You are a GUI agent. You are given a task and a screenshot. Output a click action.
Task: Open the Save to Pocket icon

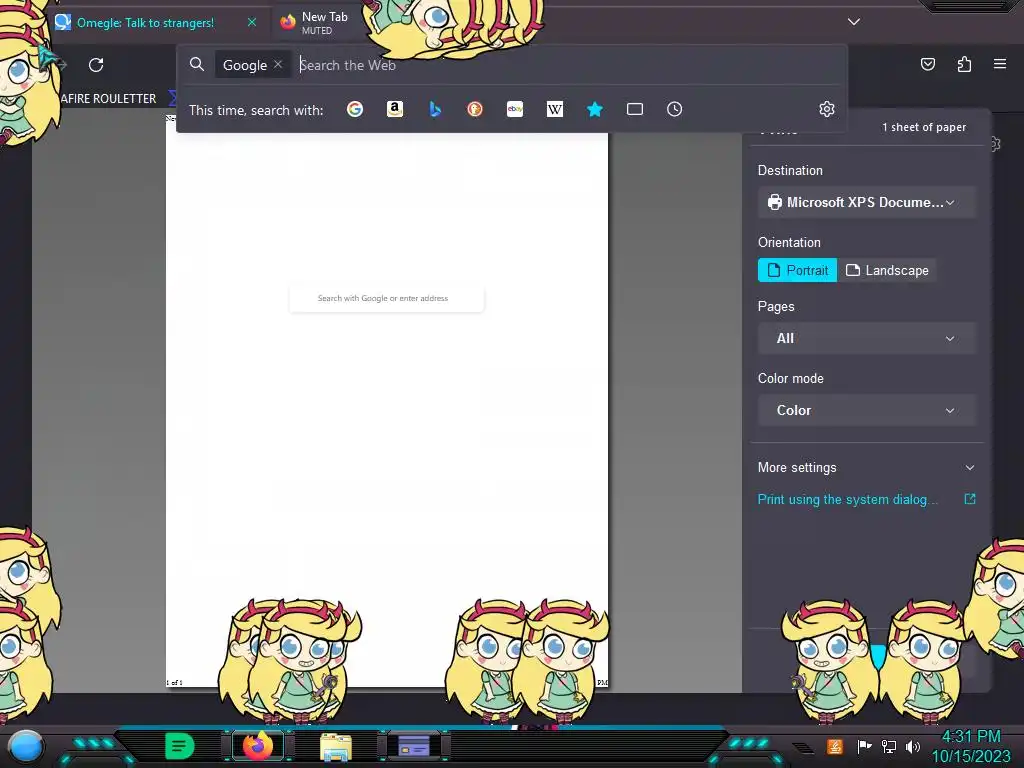point(928,64)
